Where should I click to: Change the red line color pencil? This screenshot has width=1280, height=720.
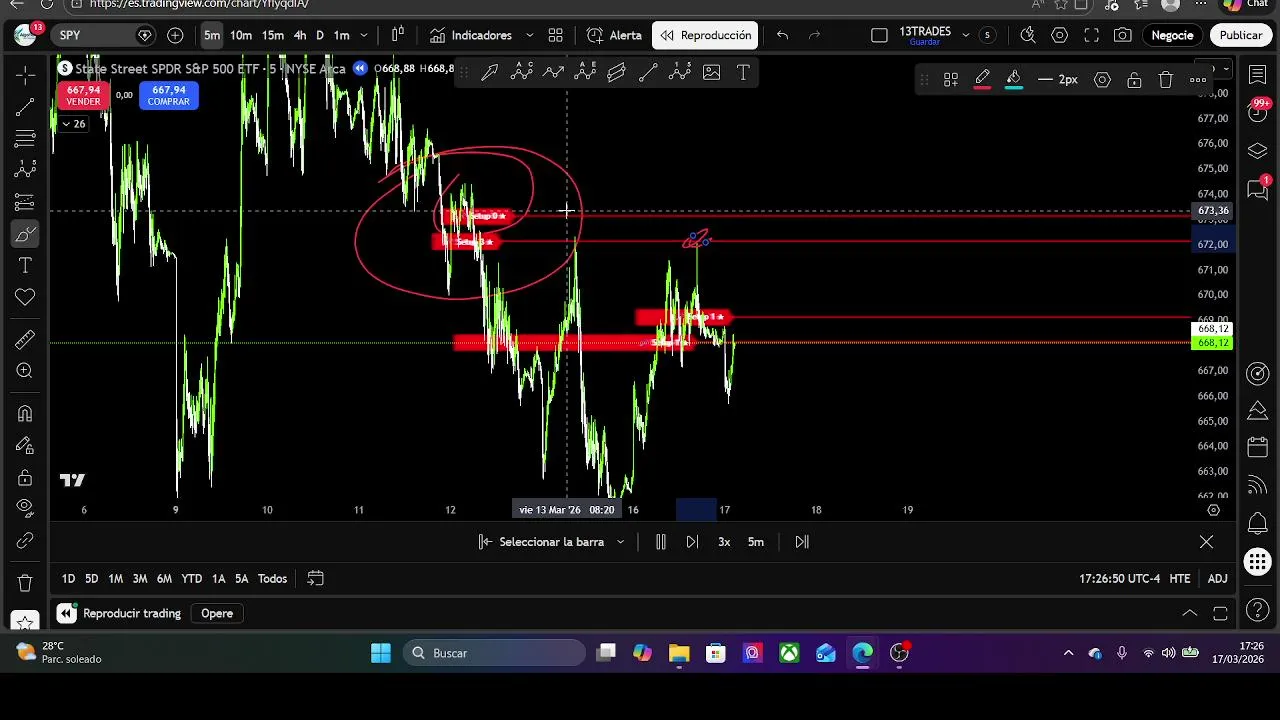pyautogui.click(x=983, y=80)
